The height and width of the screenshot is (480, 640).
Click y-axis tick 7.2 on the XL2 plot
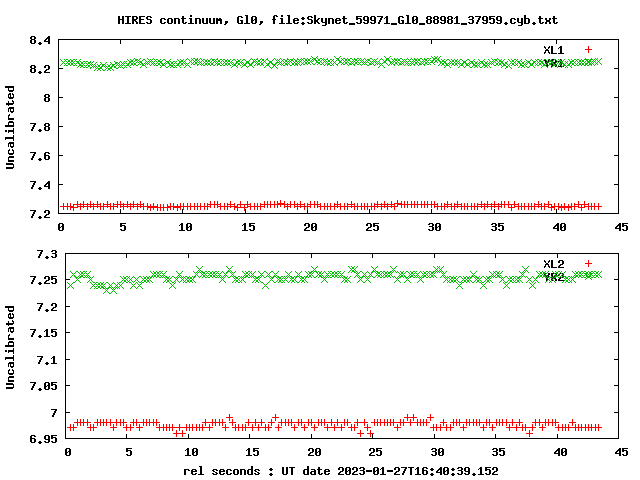coord(47,307)
